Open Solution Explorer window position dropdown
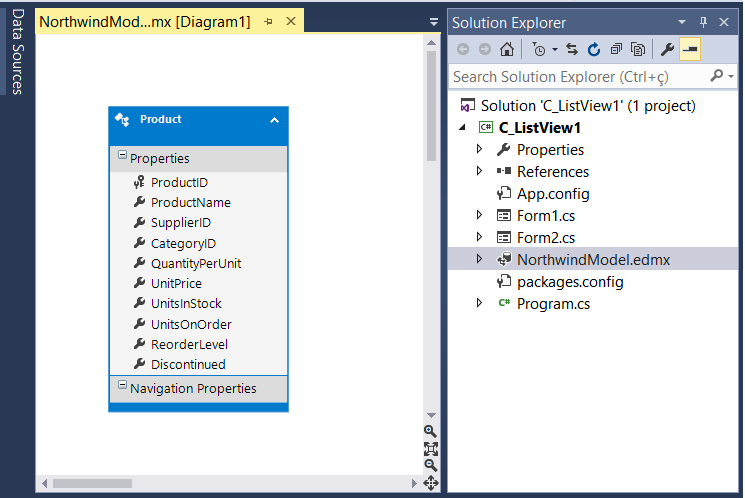Image resolution: width=745 pixels, height=498 pixels. [682, 22]
